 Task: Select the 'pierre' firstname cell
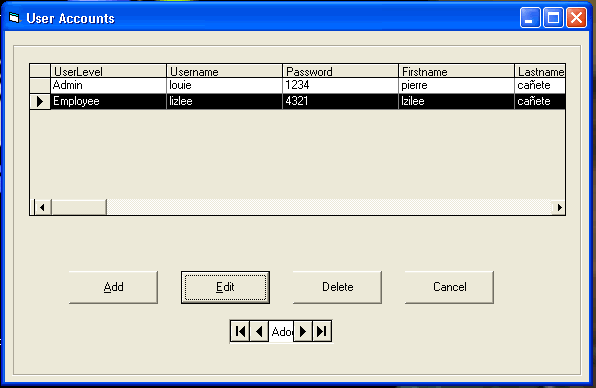pyautogui.click(x=457, y=85)
